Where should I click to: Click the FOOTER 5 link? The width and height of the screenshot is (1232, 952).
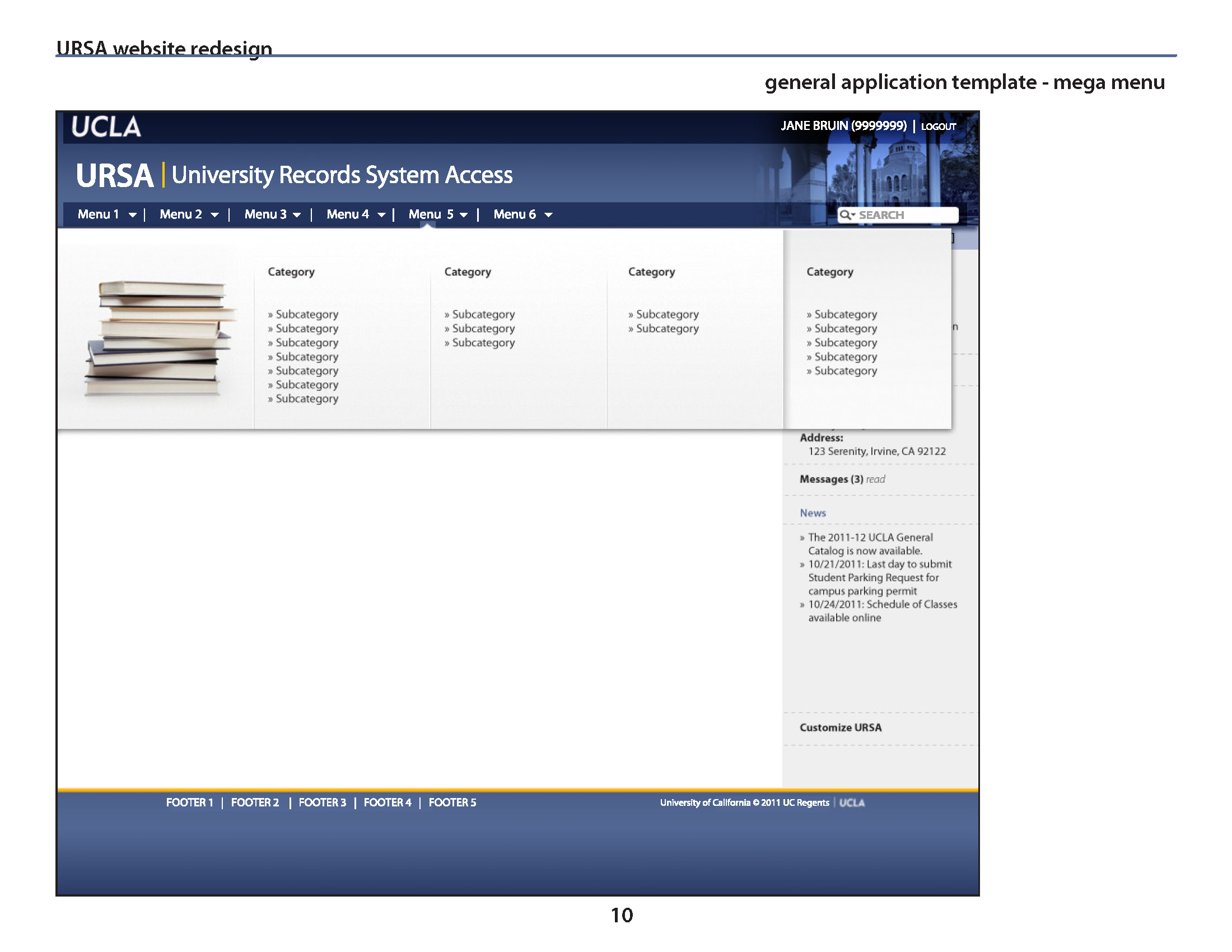pyautogui.click(x=452, y=802)
